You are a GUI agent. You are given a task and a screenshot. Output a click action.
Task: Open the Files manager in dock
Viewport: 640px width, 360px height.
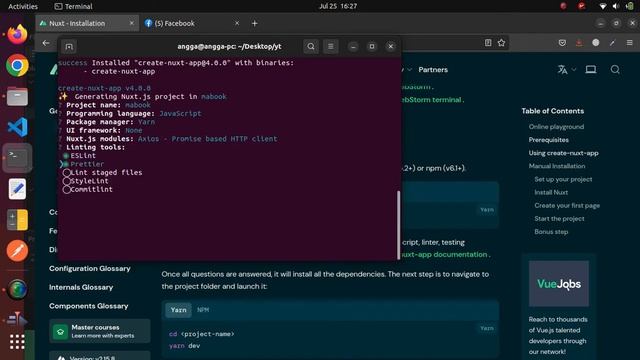tap(17, 97)
